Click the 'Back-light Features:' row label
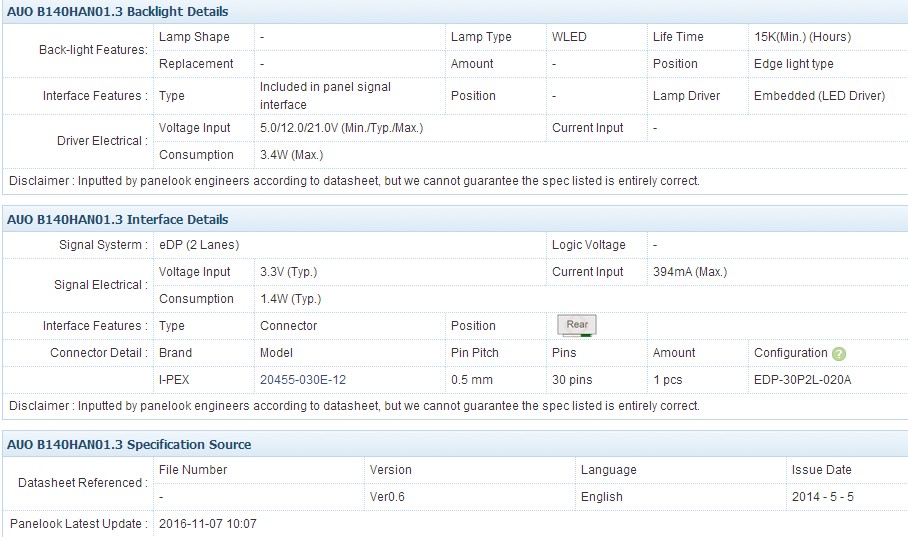This screenshot has height=537, width=908. click(x=93, y=50)
